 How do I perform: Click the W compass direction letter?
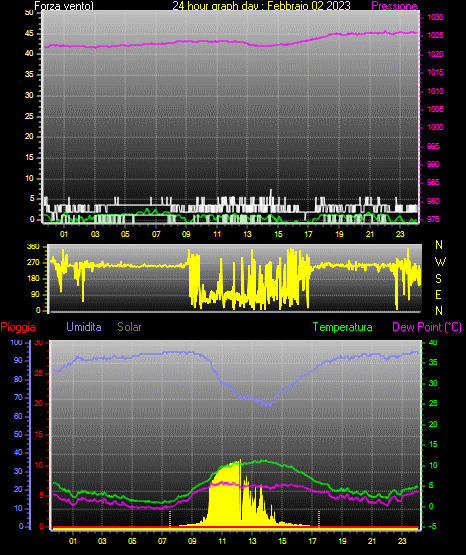[x=440, y=262]
